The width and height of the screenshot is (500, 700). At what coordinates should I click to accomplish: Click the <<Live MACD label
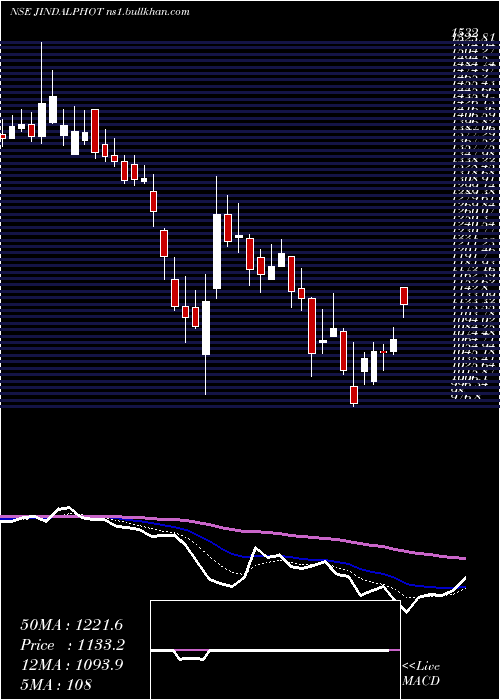tap(421, 674)
